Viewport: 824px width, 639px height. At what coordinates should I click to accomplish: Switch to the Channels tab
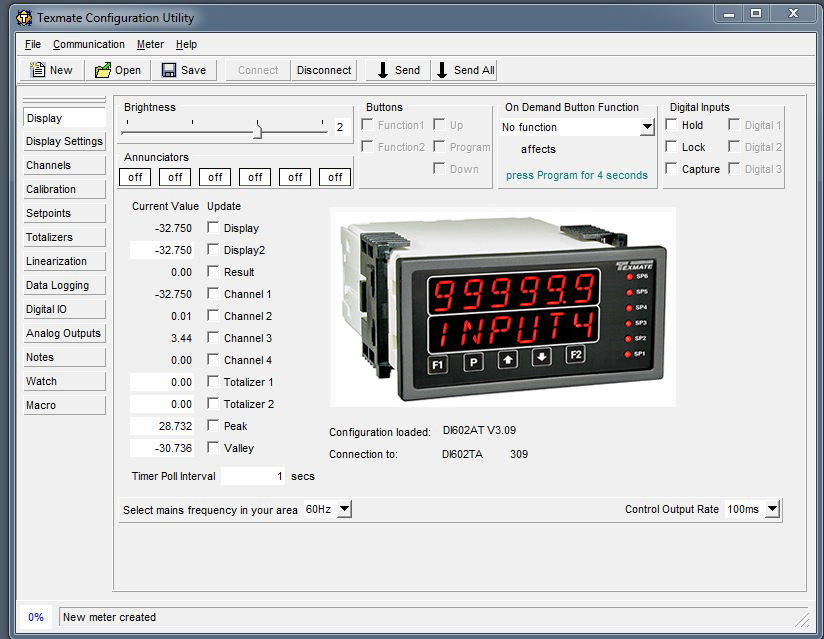[x=64, y=165]
